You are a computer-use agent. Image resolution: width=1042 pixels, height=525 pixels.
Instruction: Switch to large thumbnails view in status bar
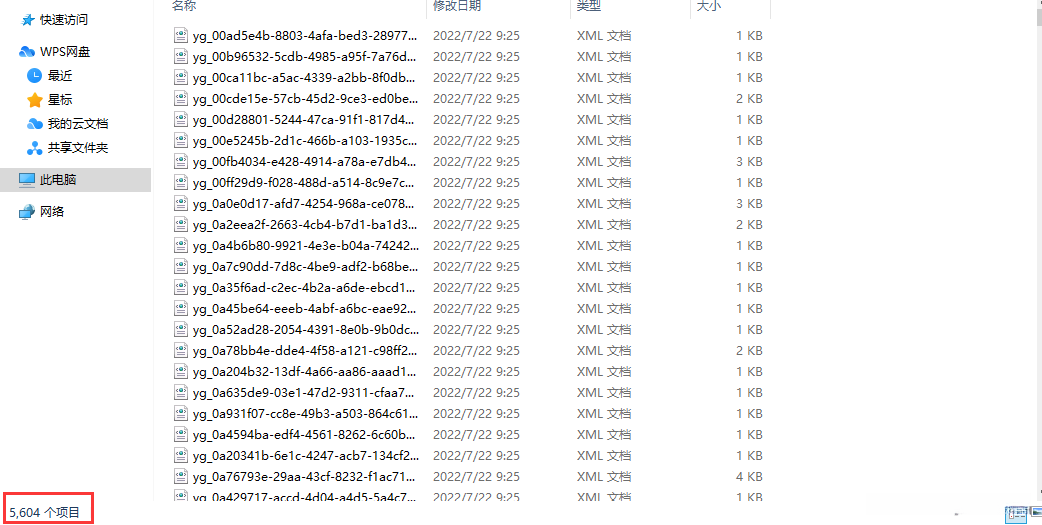click(1034, 512)
